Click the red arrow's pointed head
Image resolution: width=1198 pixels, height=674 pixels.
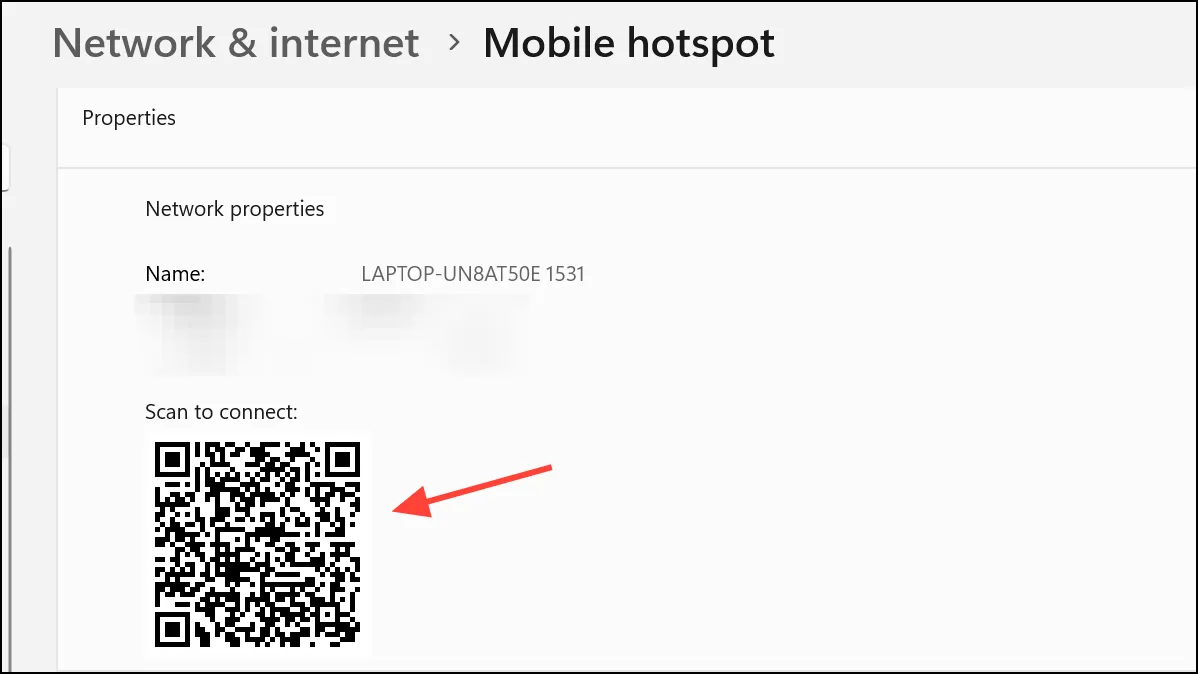(x=413, y=504)
